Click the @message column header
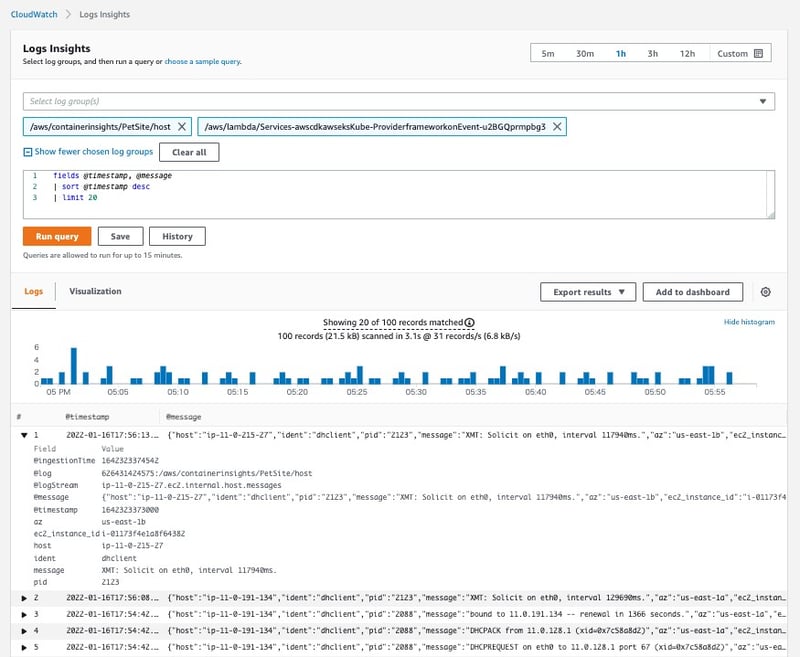The image size is (800, 657). tap(184, 417)
